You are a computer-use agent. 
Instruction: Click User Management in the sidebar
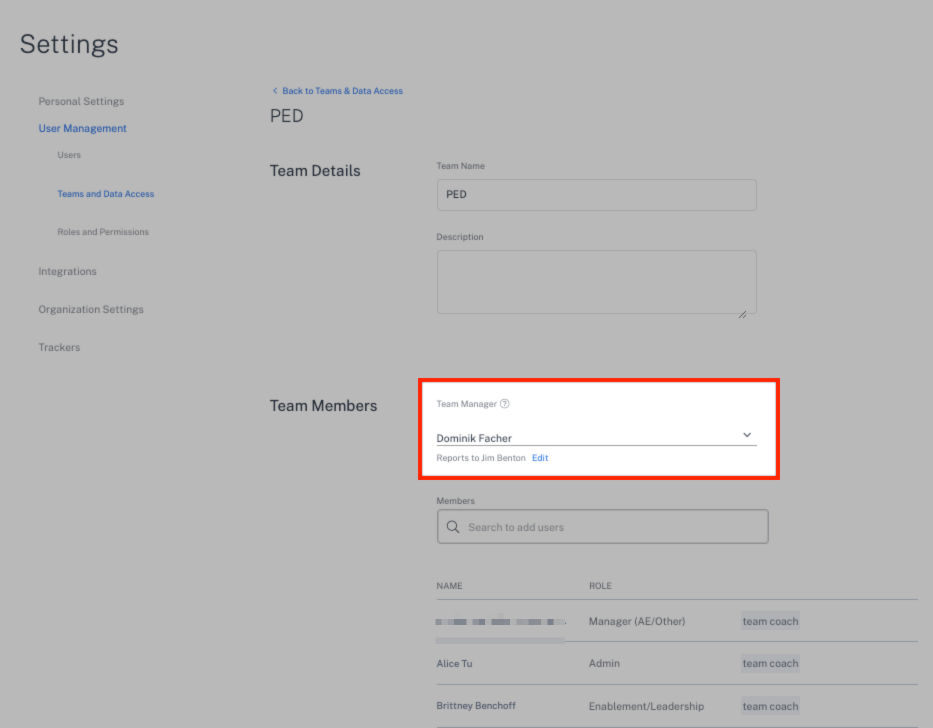pos(80,128)
